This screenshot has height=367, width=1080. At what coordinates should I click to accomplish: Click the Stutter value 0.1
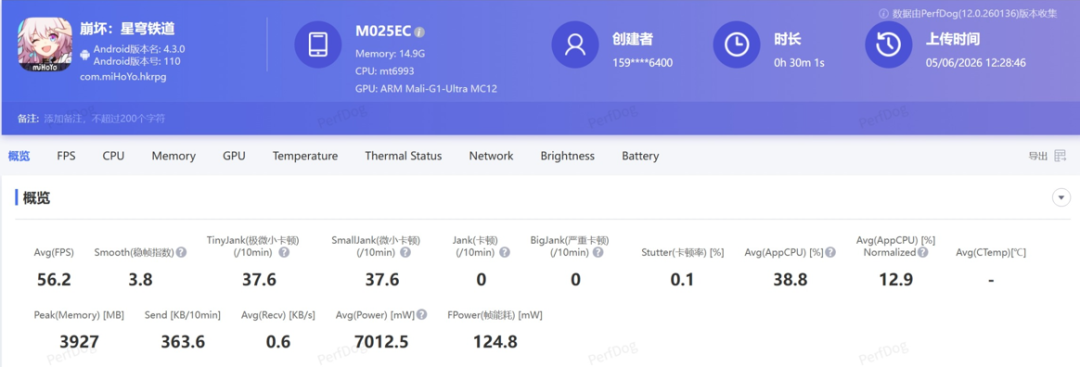682,280
